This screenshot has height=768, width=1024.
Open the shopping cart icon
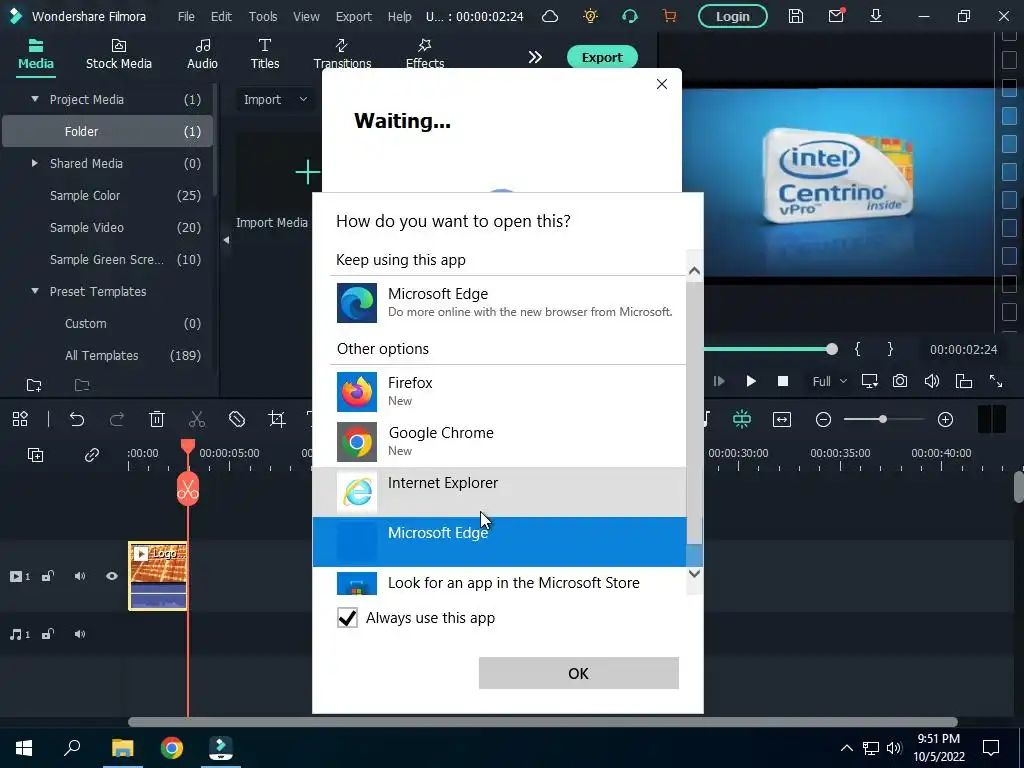pos(669,16)
